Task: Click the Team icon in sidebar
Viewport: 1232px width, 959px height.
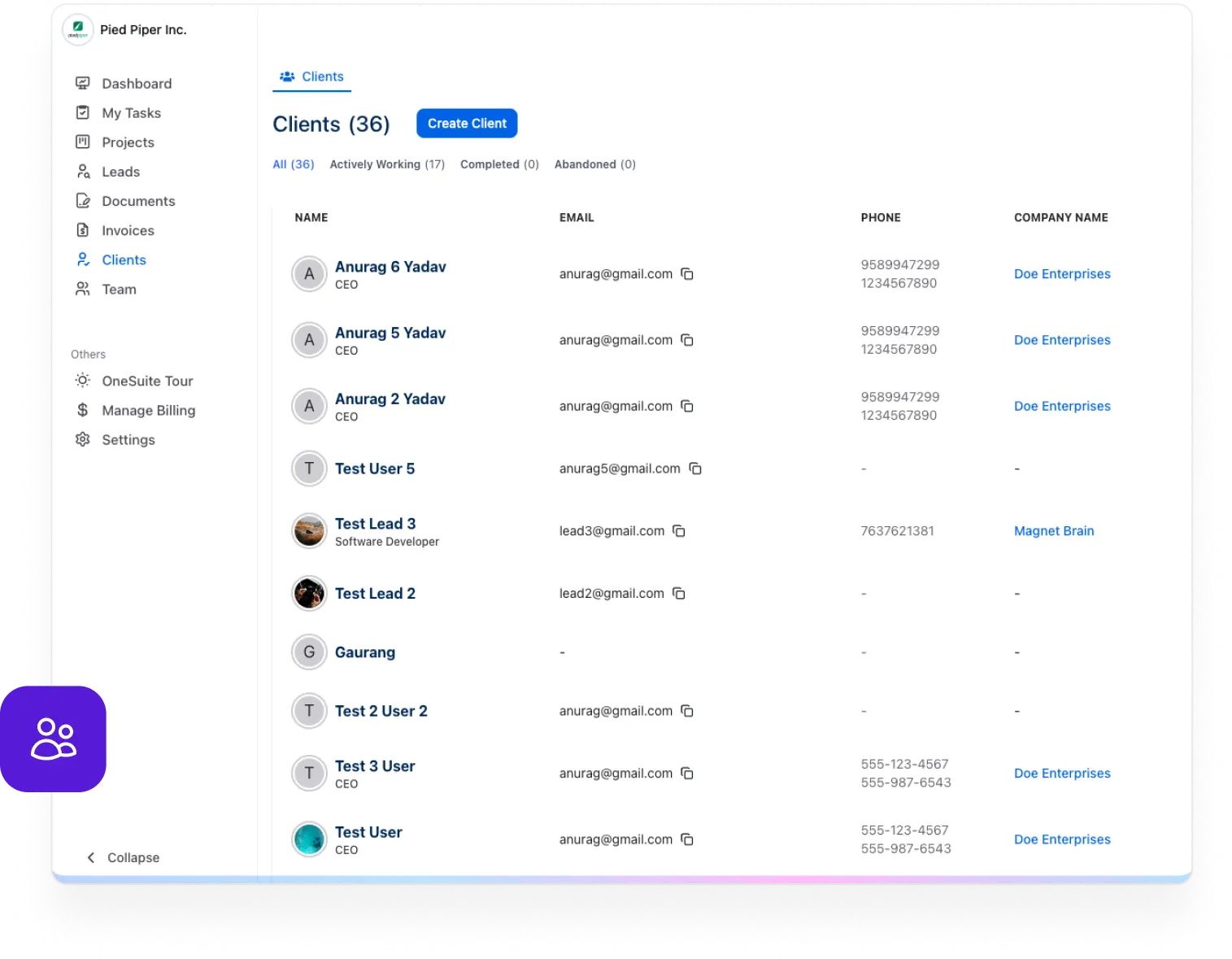Action: [82, 289]
